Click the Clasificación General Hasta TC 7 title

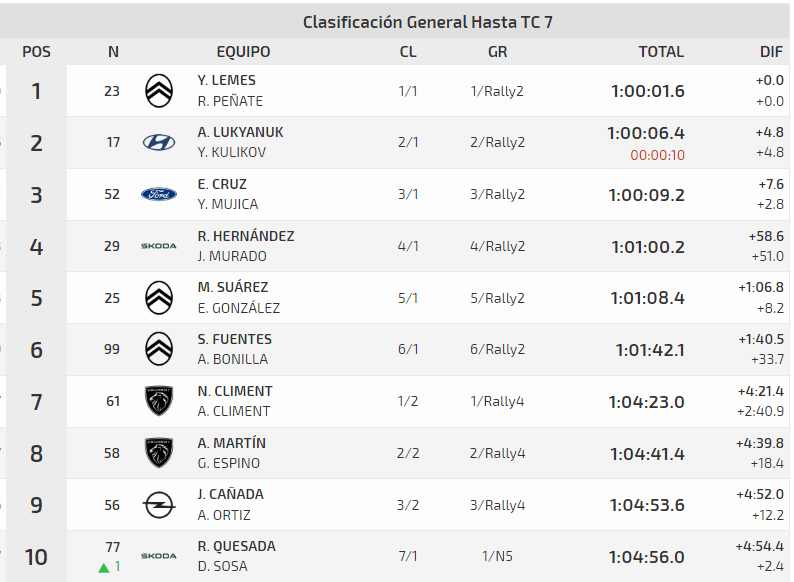coord(427,22)
